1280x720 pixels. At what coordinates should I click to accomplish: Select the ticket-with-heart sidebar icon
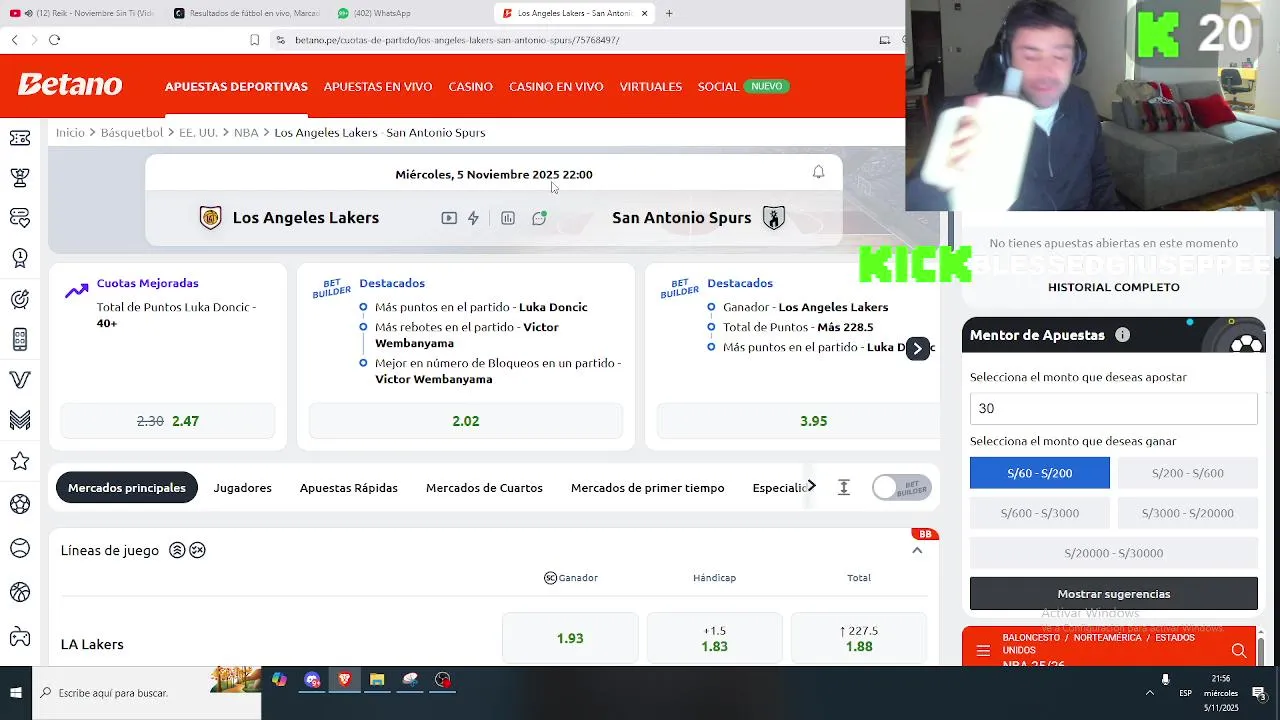[x=20, y=217]
